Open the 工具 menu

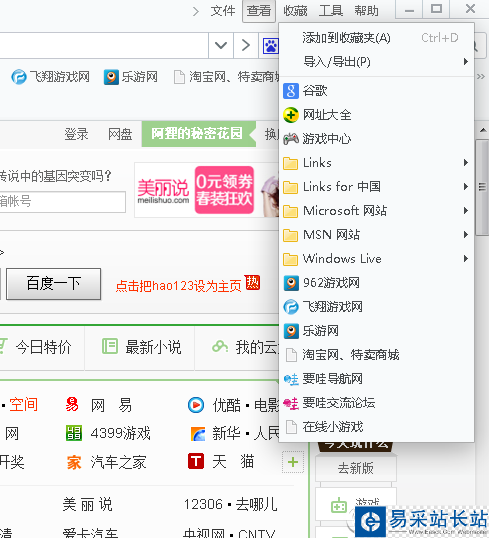[331, 11]
